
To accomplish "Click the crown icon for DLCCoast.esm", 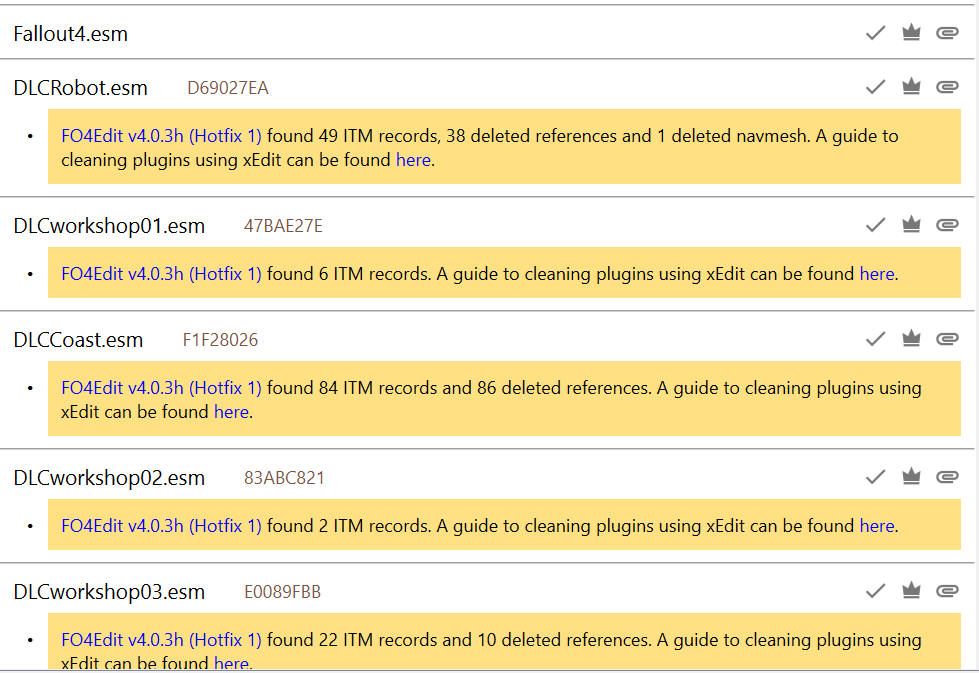I will (911, 339).
